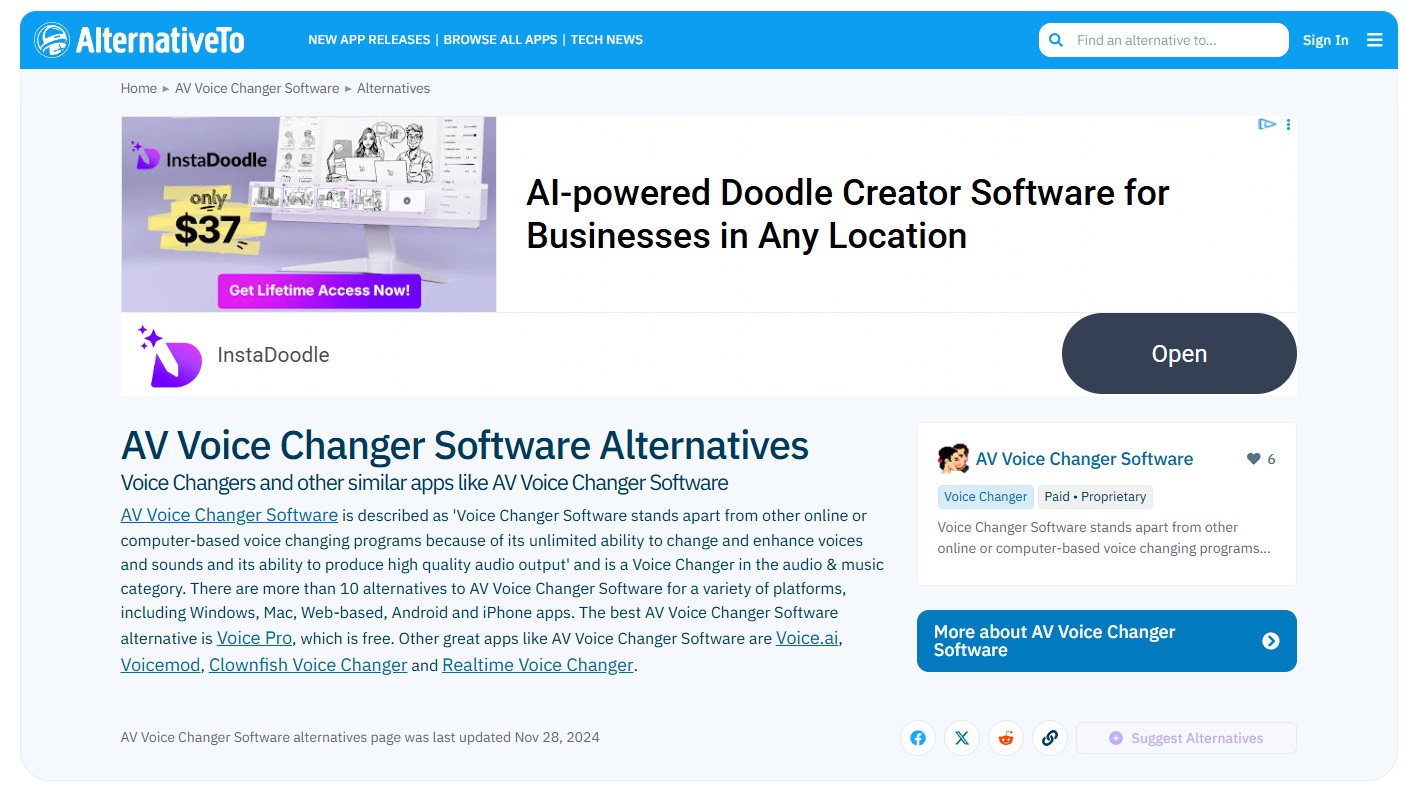The image size is (1419, 790).
Task: Click the AV Voice Changer app icon
Action: click(x=954, y=459)
